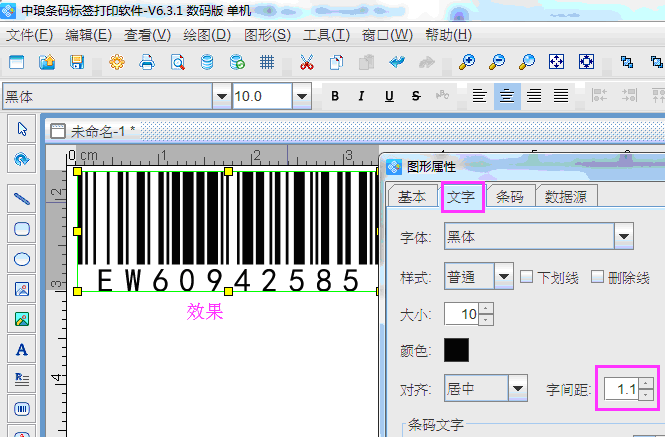The height and width of the screenshot is (437, 665).
Task: Open file folder icon in toolbar
Action: coord(47,62)
